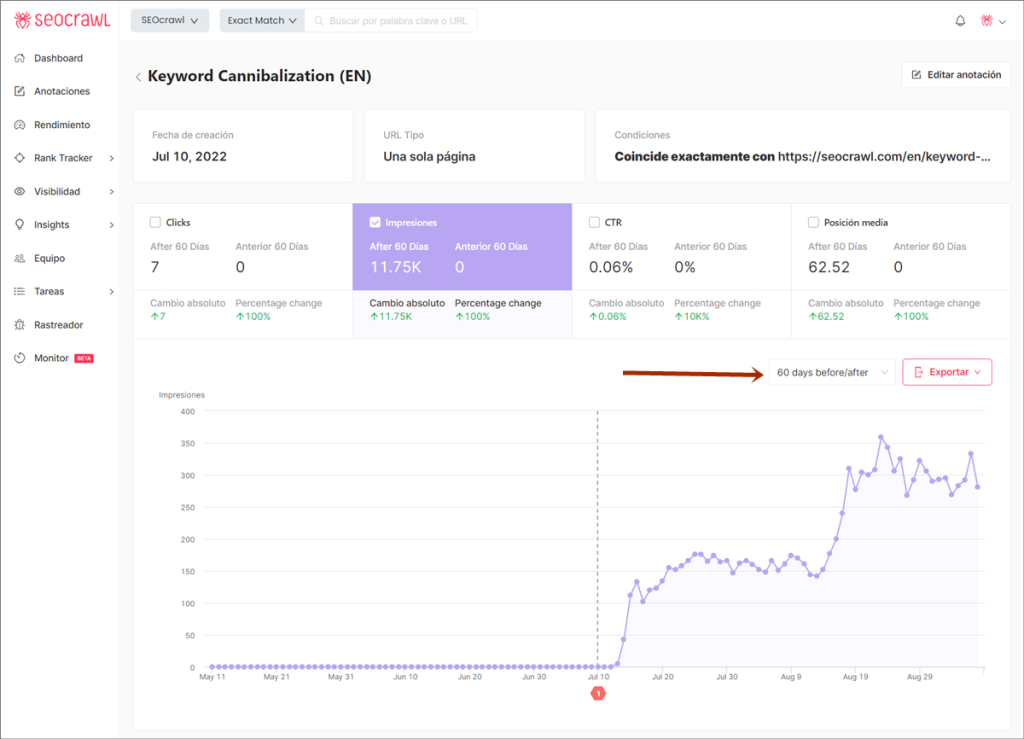Open the Exact Match dropdown

[x=261, y=19]
